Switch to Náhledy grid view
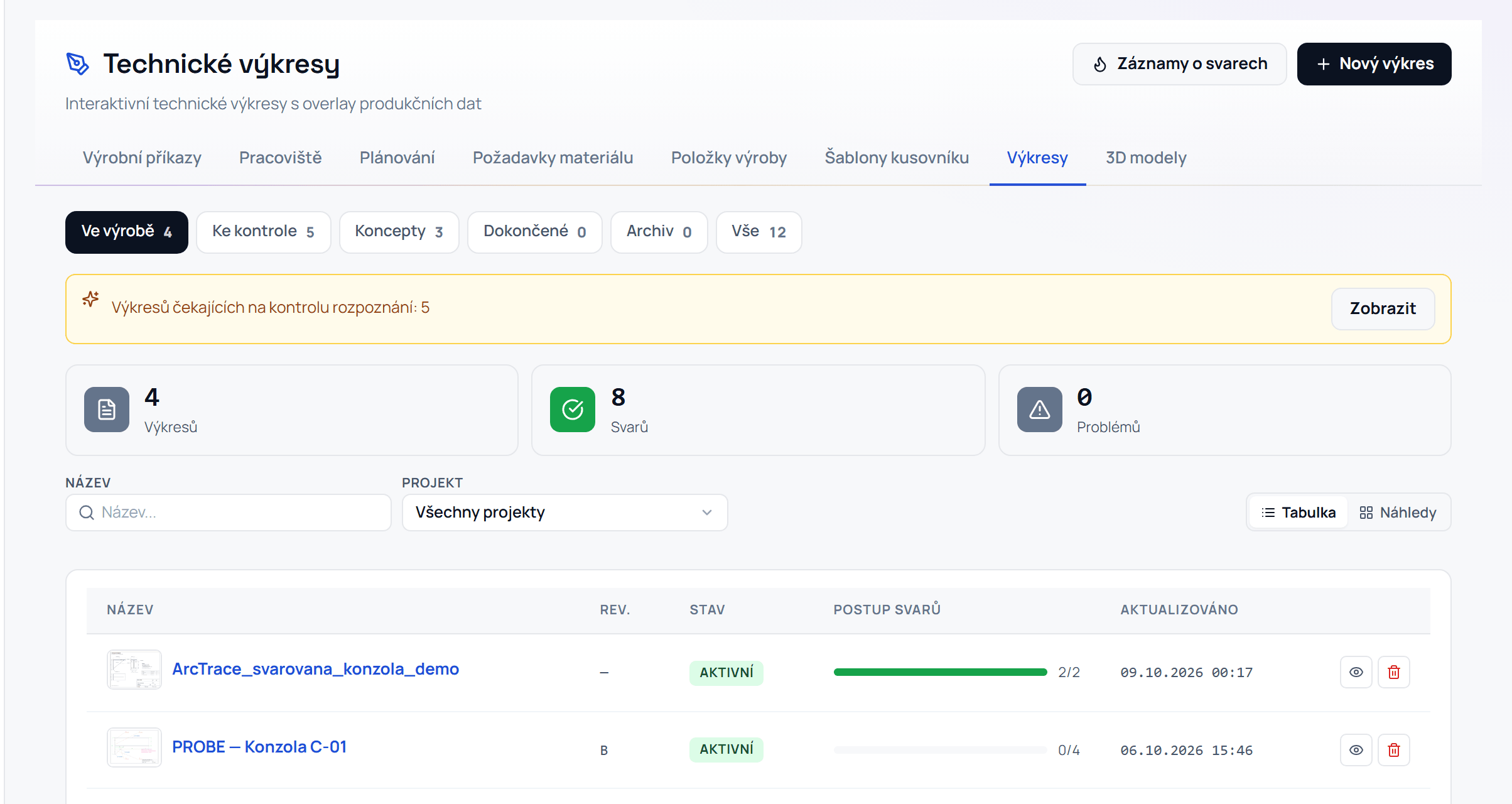 pos(1398,513)
